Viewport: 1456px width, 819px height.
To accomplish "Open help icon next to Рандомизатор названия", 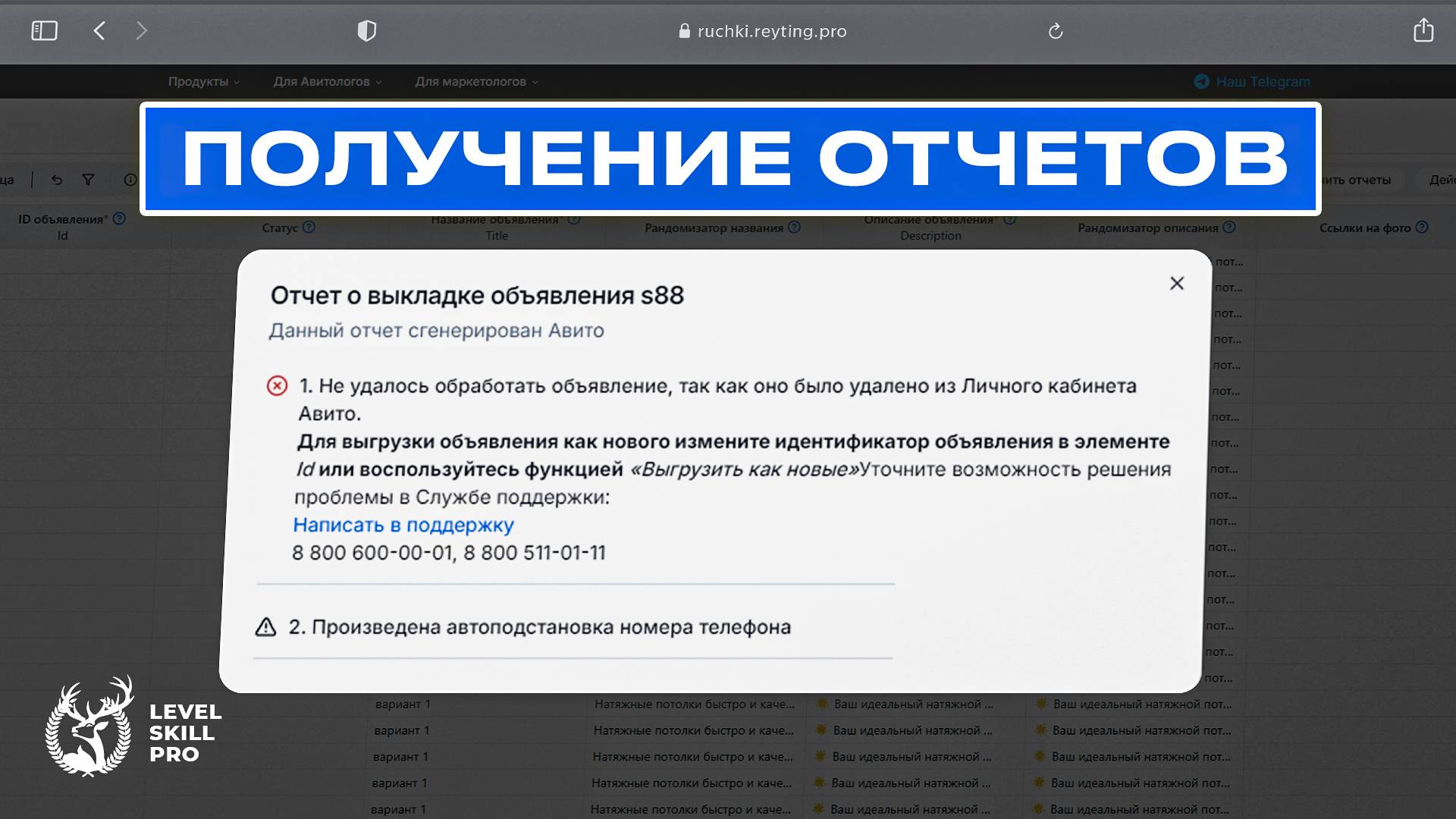I will (794, 227).
